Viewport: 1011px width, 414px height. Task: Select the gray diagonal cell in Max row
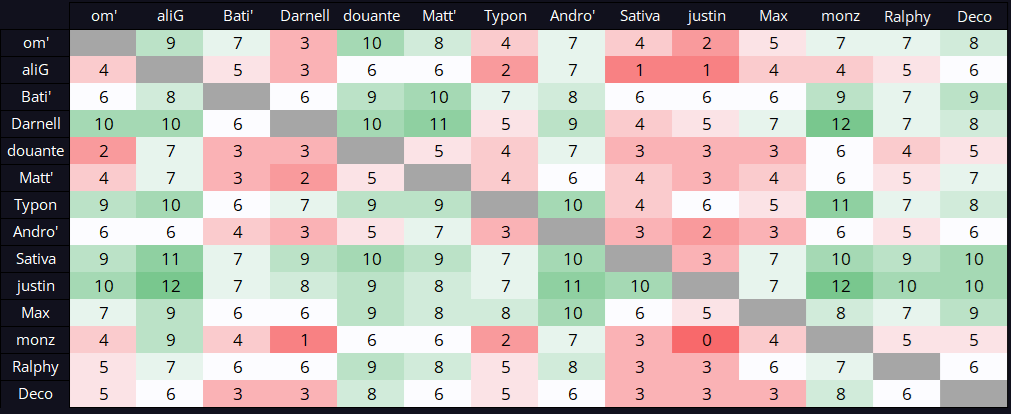click(x=773, y=314)
